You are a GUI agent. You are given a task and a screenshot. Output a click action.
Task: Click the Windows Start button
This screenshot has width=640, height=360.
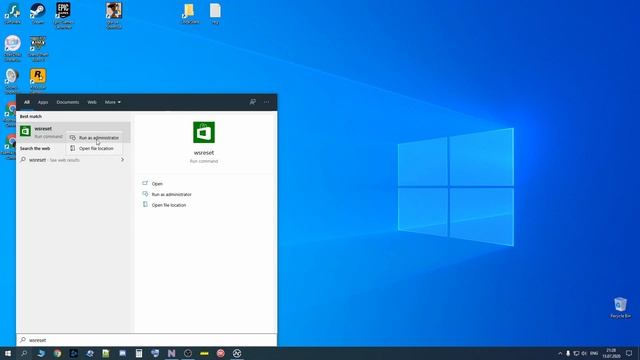point(8,353)
